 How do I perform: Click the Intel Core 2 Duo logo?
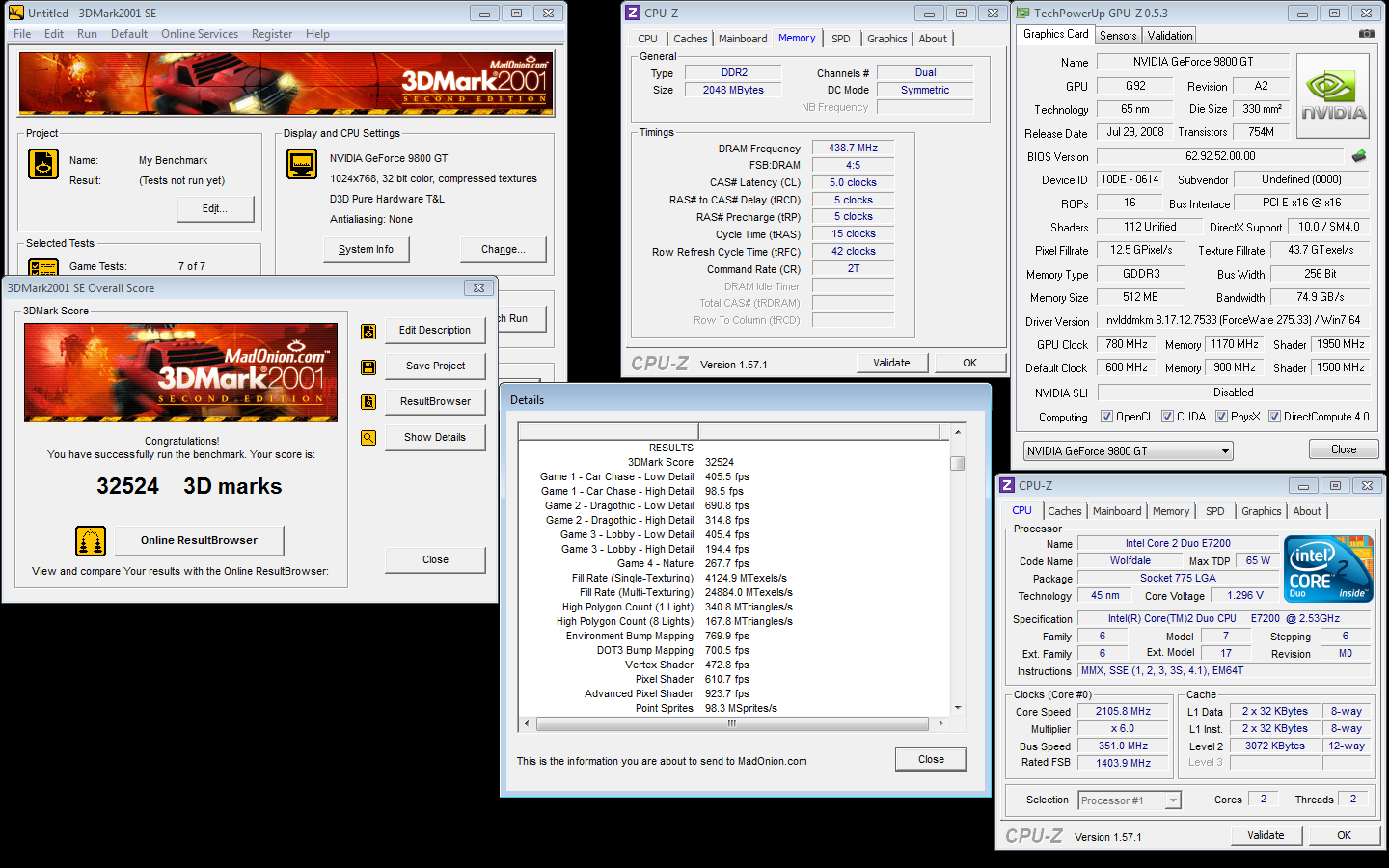pyautogui.click(x=1328, y=569)
